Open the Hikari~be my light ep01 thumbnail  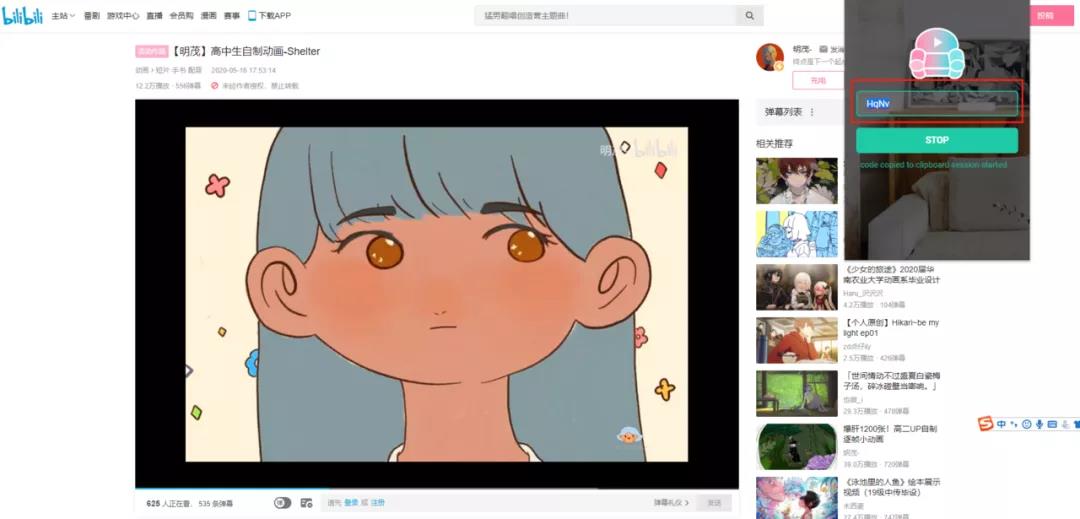(797, 340)
